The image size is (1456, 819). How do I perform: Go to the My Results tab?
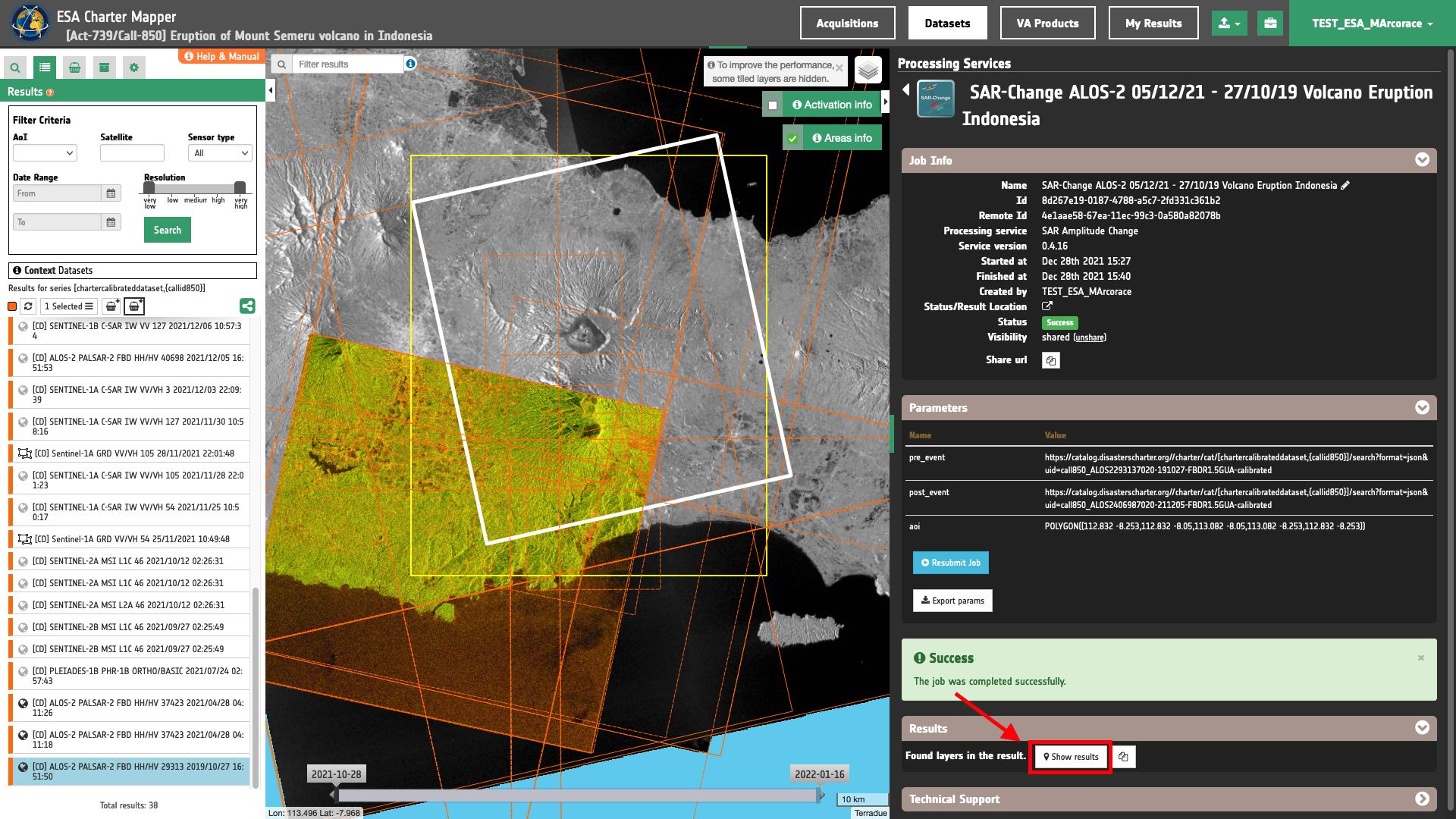coord(1153,24)
